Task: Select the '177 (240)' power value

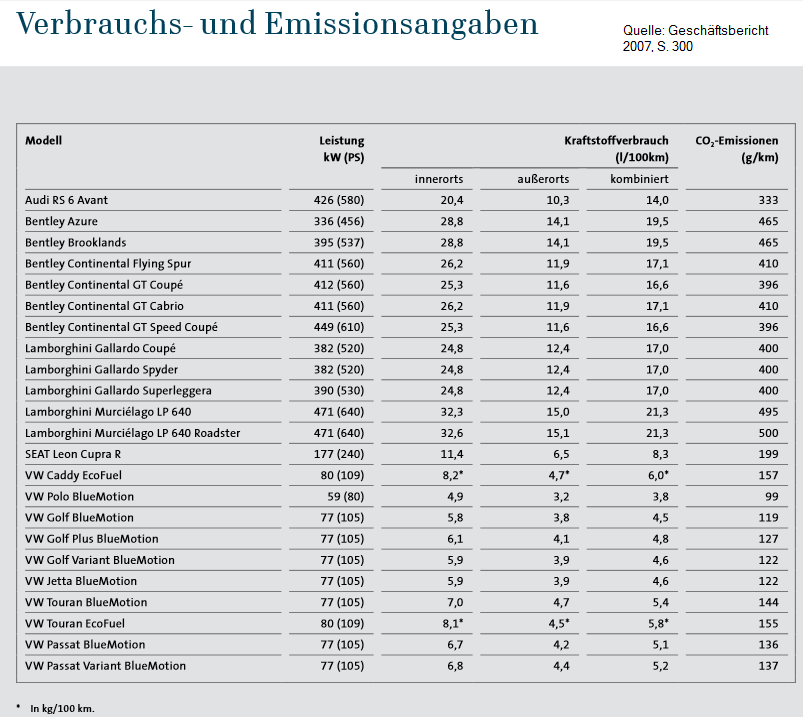Action: (x=339, y=454)
